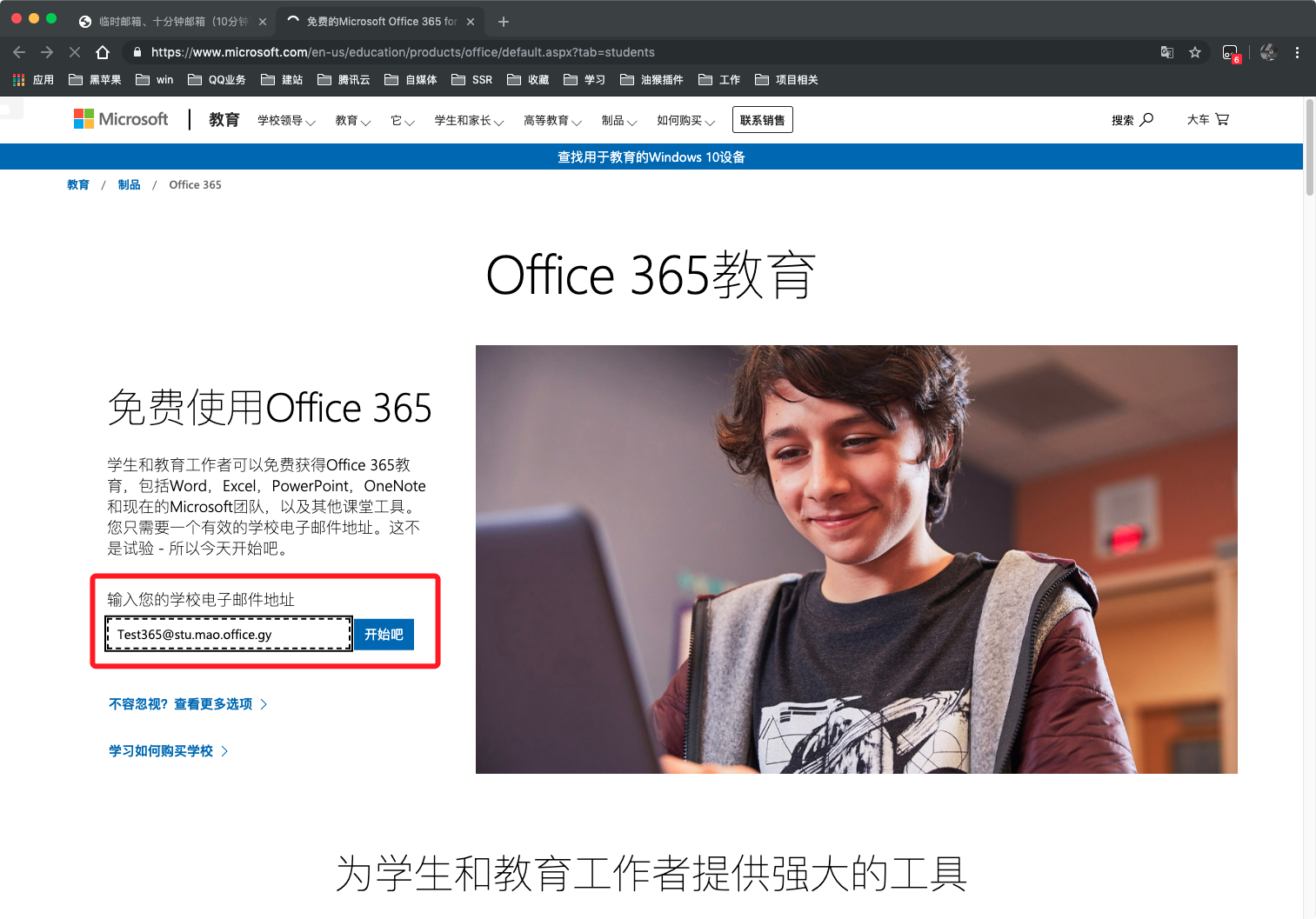Open the 大车 shopping cart
Screen dimensions: 1316x919
pos(1208,120)
